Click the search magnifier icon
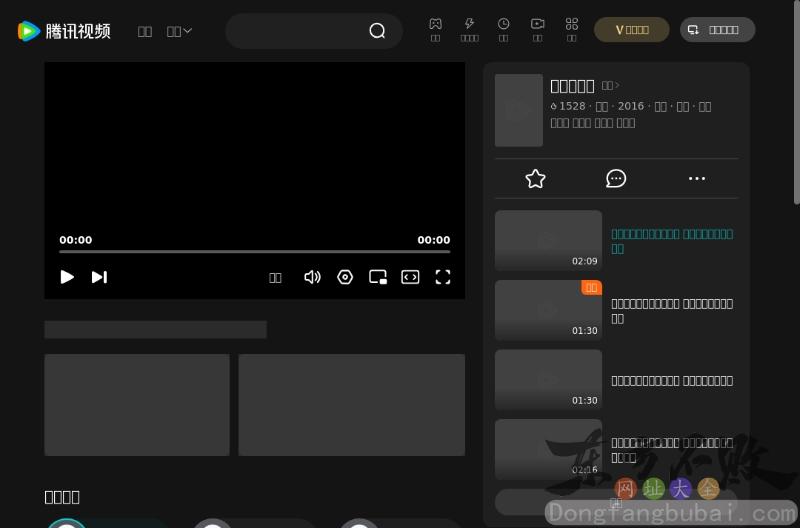The width and height of the screenshot is (800, 528). tap(377, 31)
